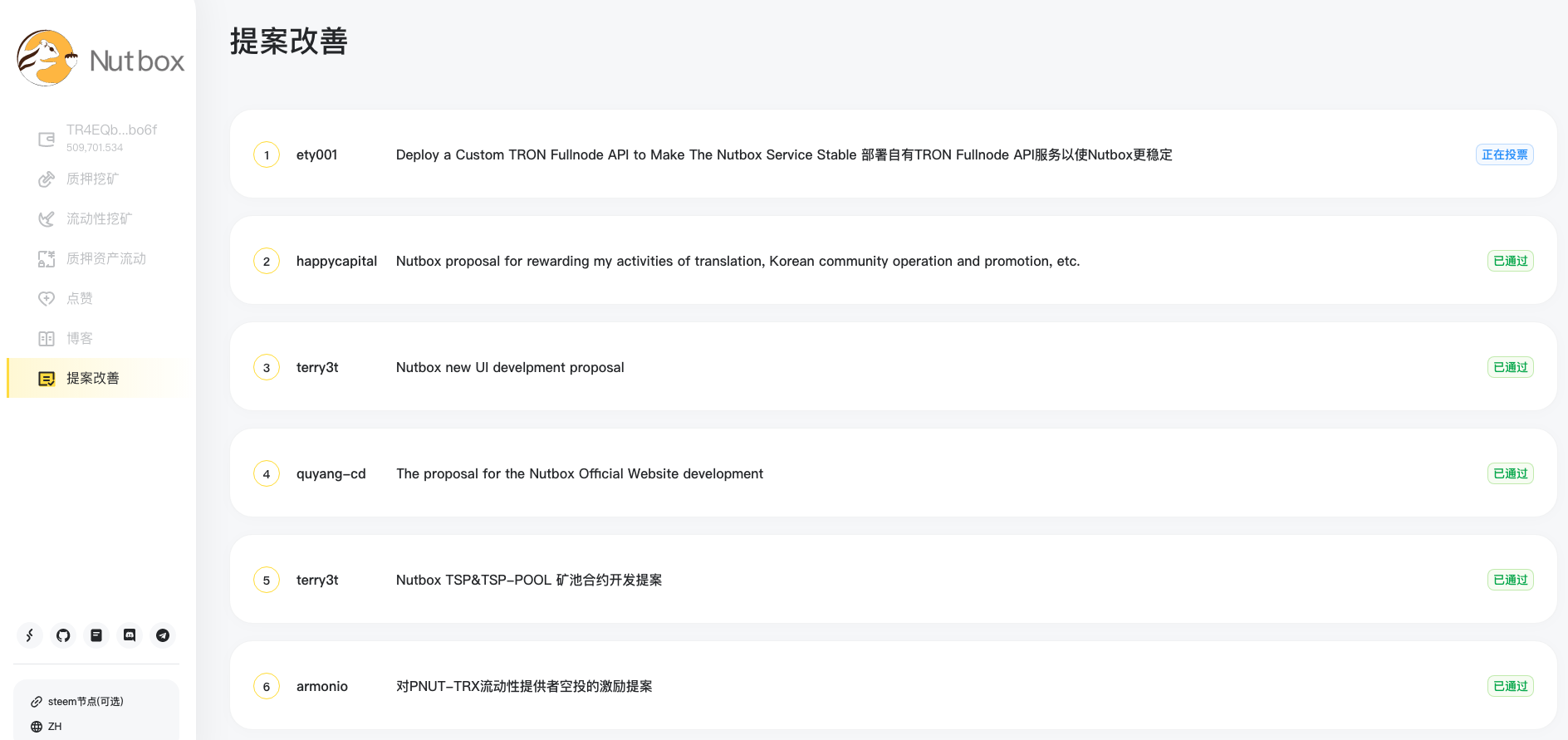Click the zigzag icon left of GitHub
Viewport: 1568px width, 740px height.
point(30,635)
